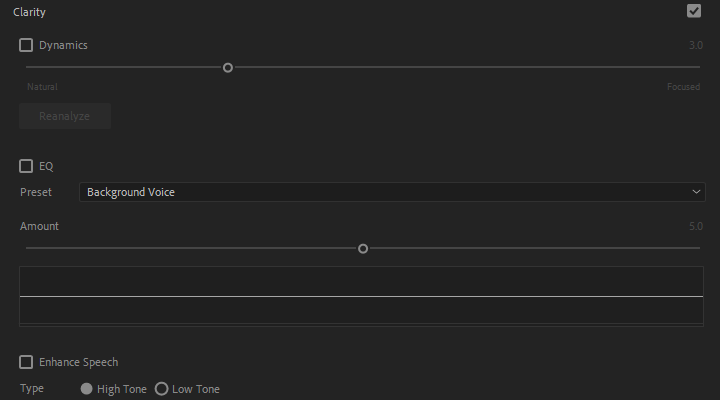
Task: Click the EQ label text
Action: pyautogui.click(x=46, y=166)
